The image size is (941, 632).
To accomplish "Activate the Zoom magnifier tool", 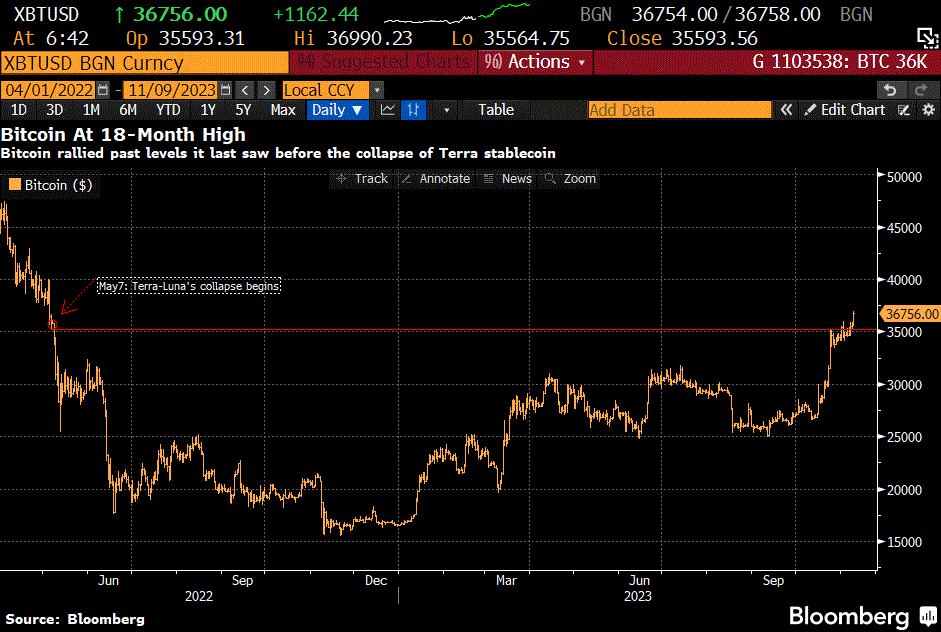I will (570, 179).
